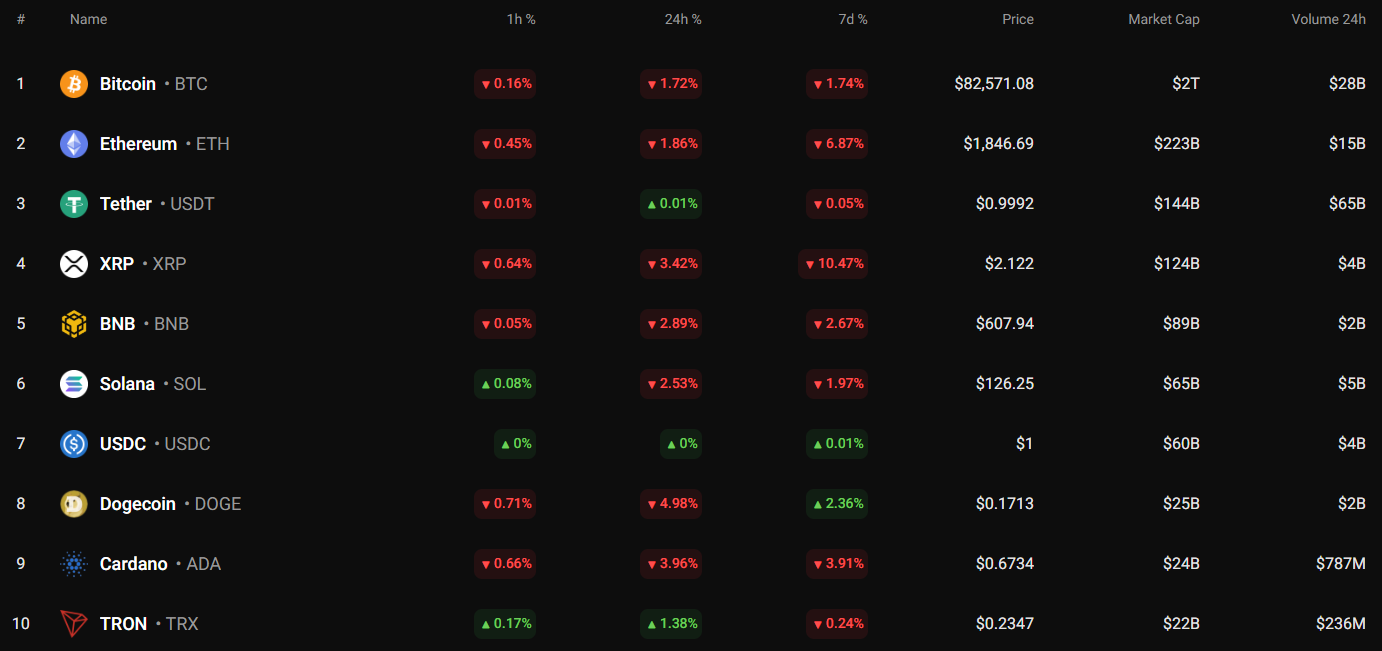Click the Tether logo icon
This screenshot has height=651, width=1382.
pos(74,204)
